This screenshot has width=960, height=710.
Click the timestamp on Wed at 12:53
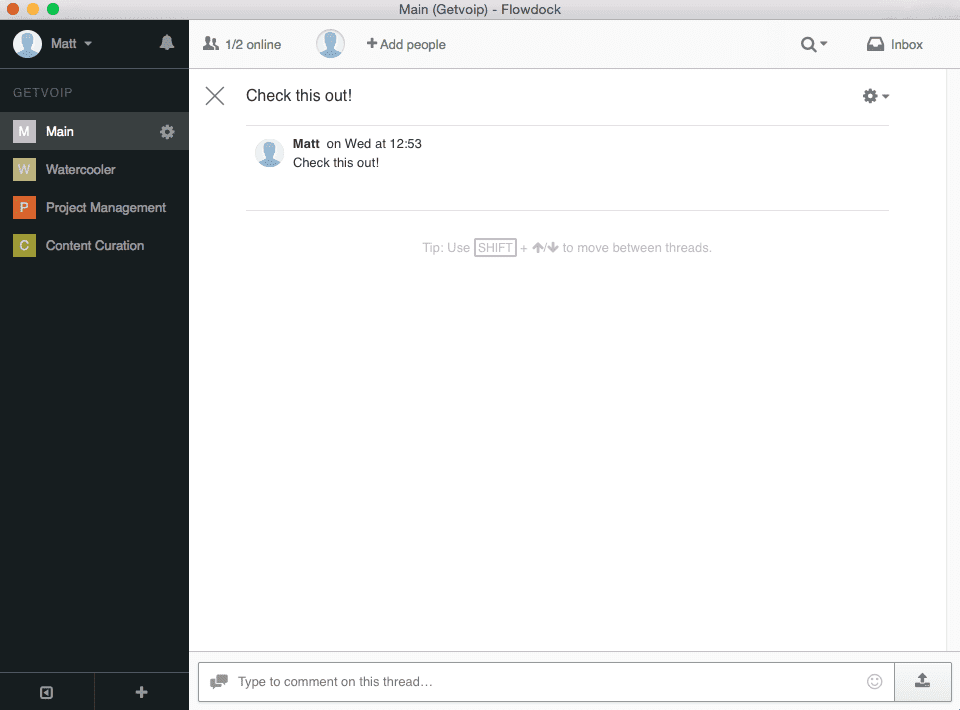(374, 144)
